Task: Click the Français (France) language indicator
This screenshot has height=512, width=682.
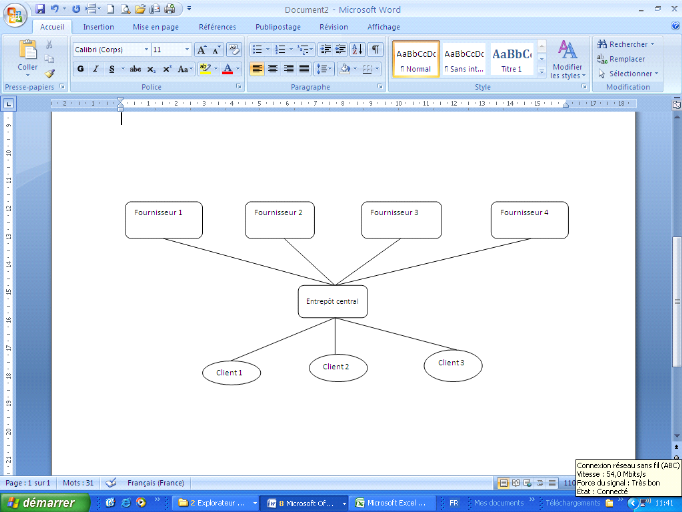Action: click(155, 483)
